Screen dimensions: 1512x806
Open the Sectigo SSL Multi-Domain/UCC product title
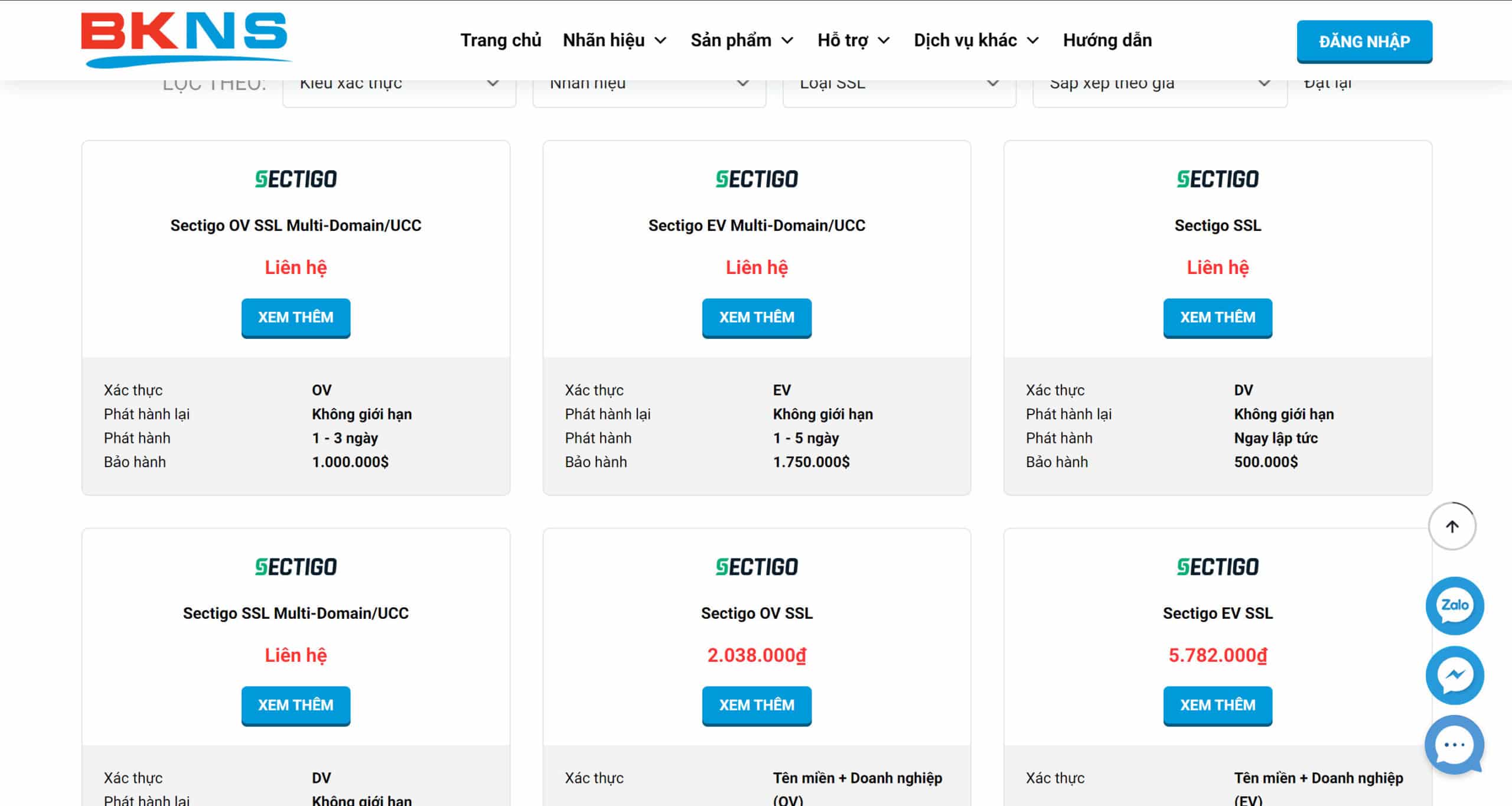pos(296,614)
